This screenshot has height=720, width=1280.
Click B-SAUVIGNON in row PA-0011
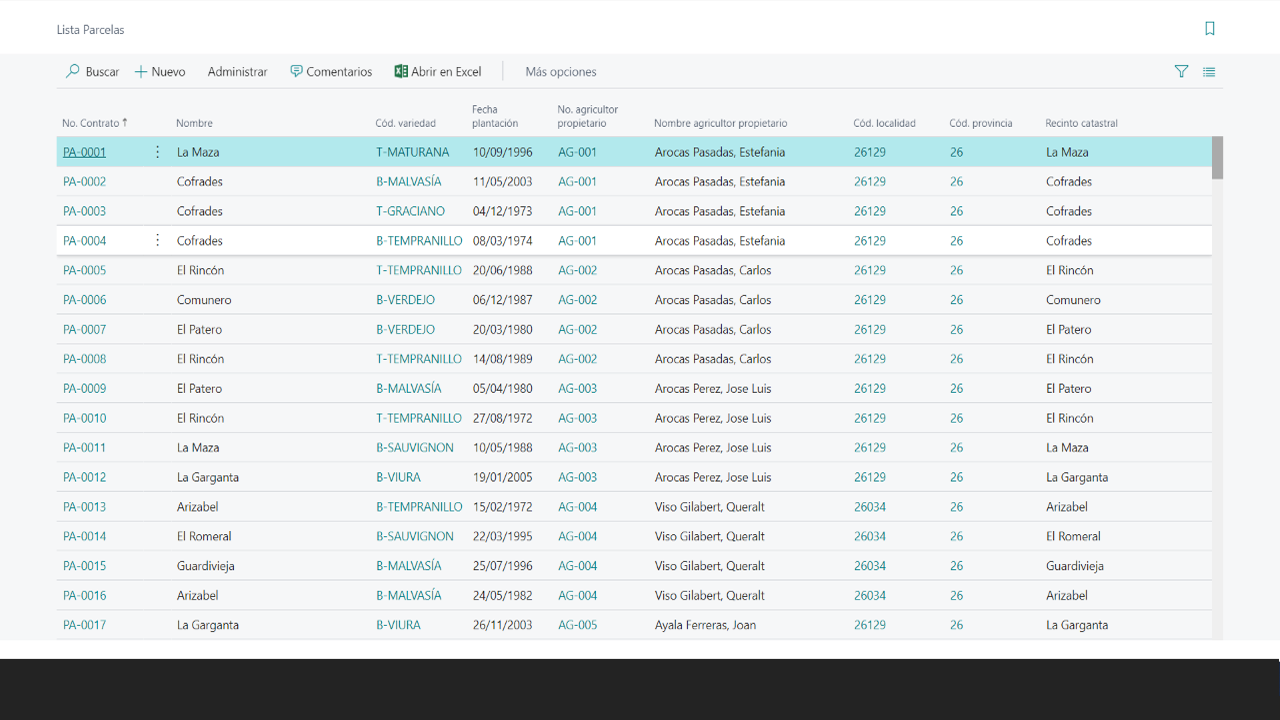tap(415, 448)
